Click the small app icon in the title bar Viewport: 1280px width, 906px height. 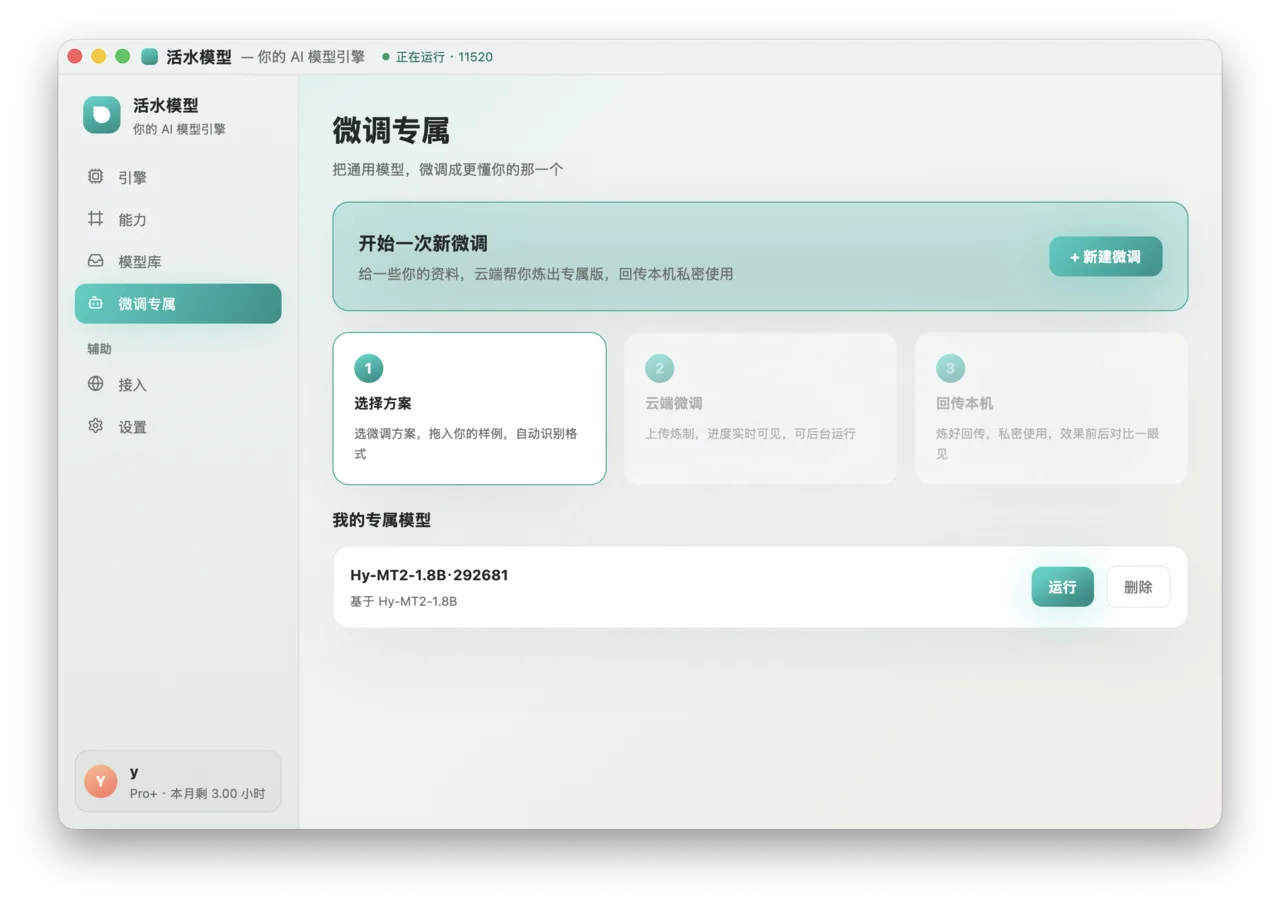[150, 57]
